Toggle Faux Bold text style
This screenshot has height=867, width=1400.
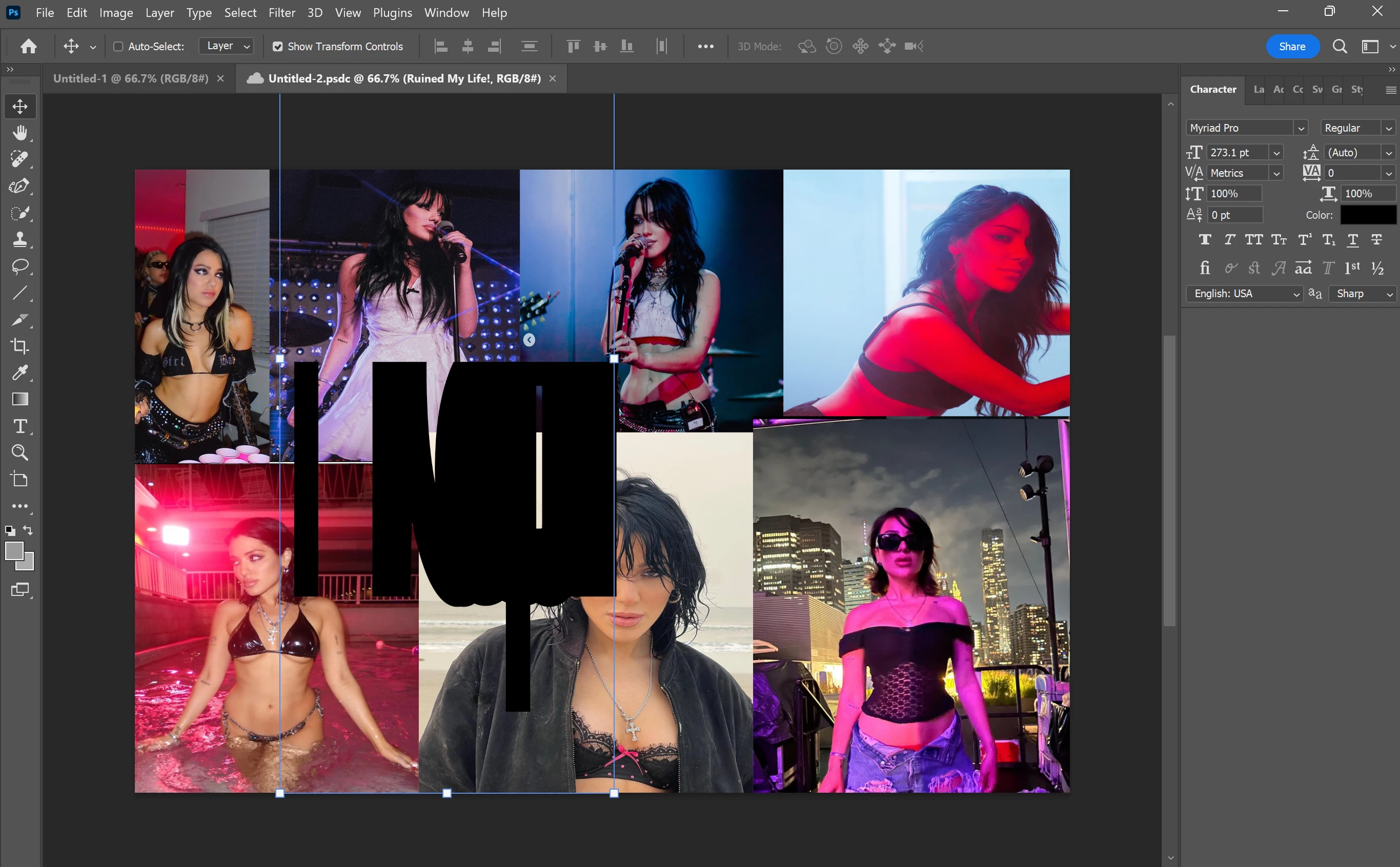pyautogui.click(x=1204, y=240)
